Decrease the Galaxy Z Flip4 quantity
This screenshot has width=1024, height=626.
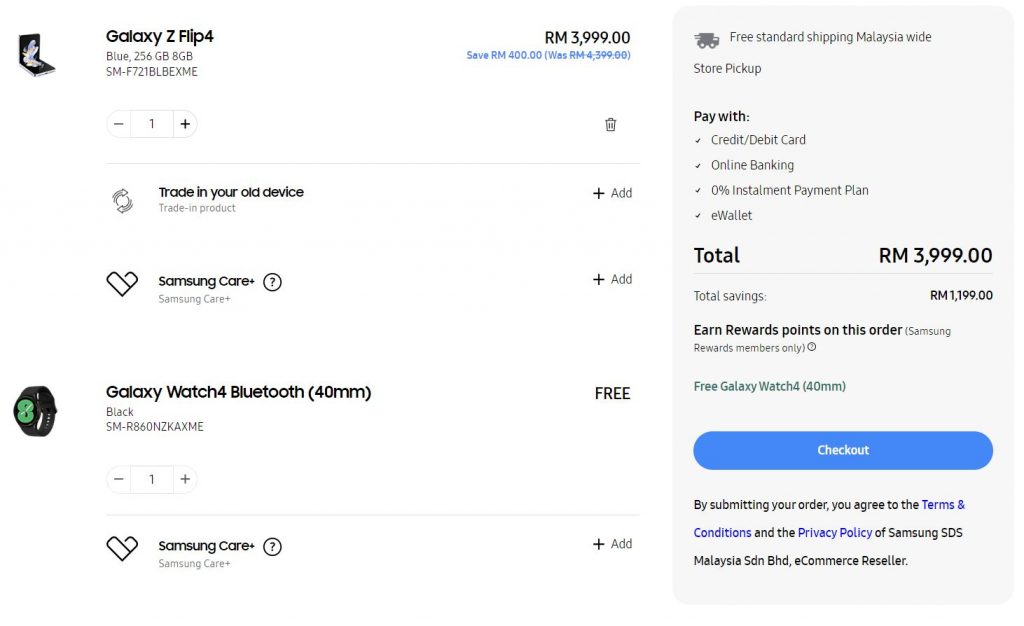pos(119,124)
